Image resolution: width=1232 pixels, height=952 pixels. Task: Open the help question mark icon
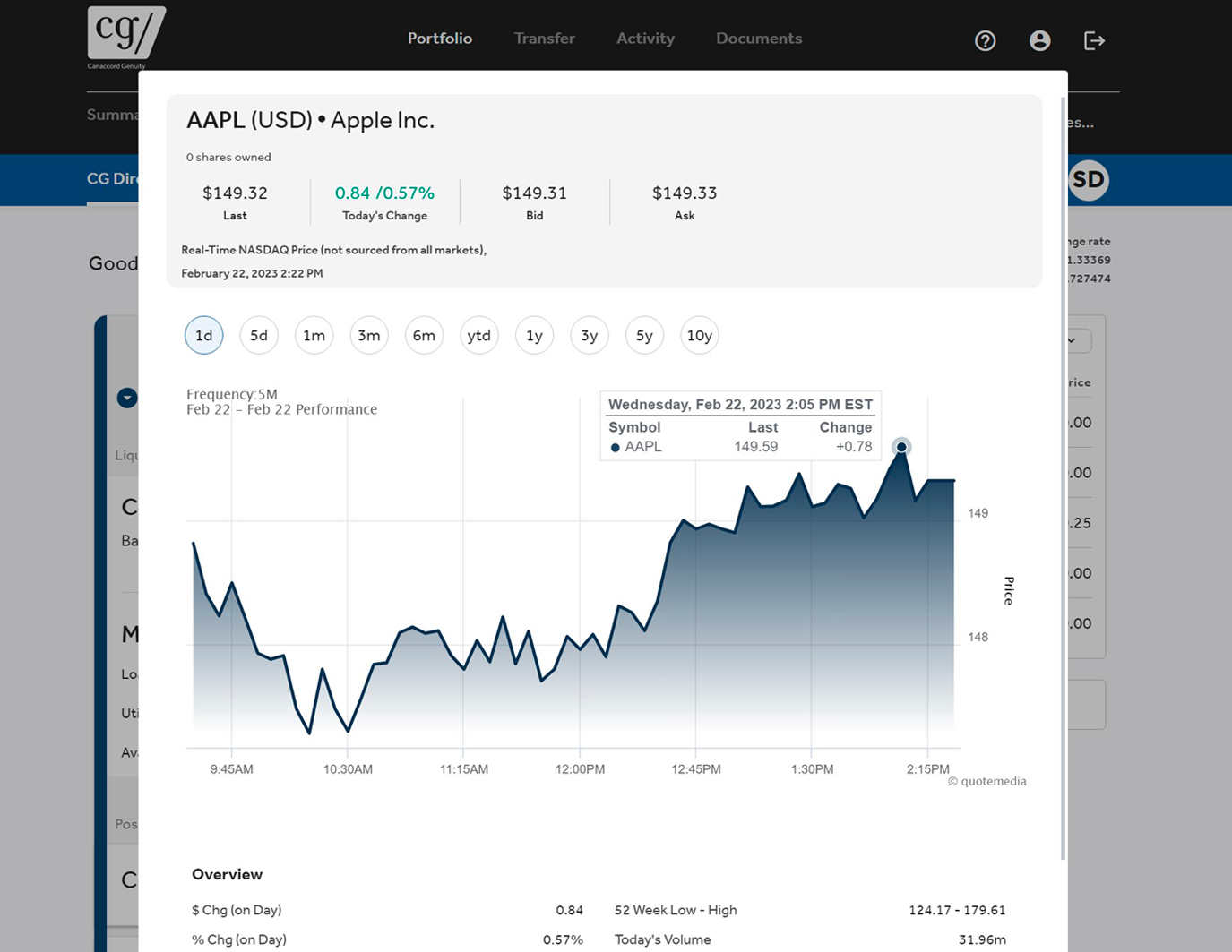pos(985,40)
